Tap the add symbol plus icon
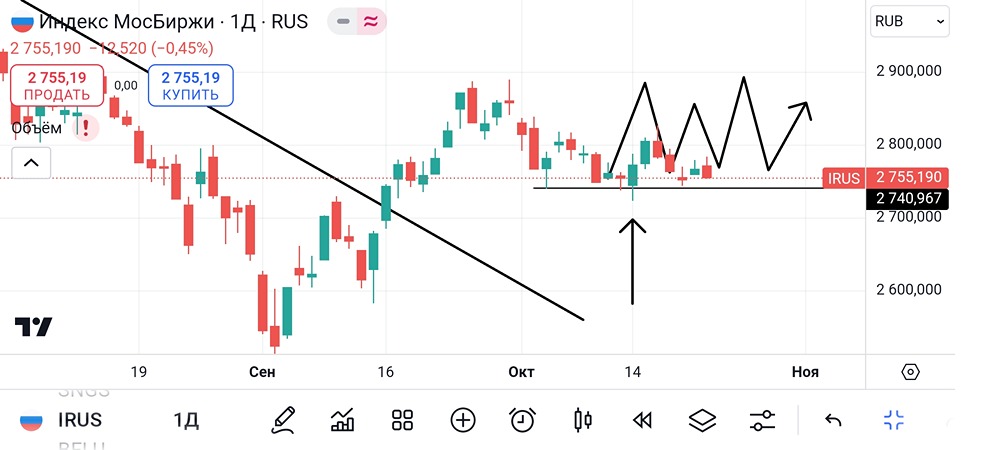The height and width of the screenshot is (450, 1000). [x=462, y=420]
